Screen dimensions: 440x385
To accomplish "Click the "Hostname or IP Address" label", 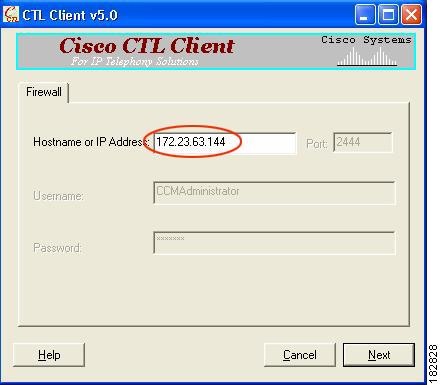I will pos(91,142).
